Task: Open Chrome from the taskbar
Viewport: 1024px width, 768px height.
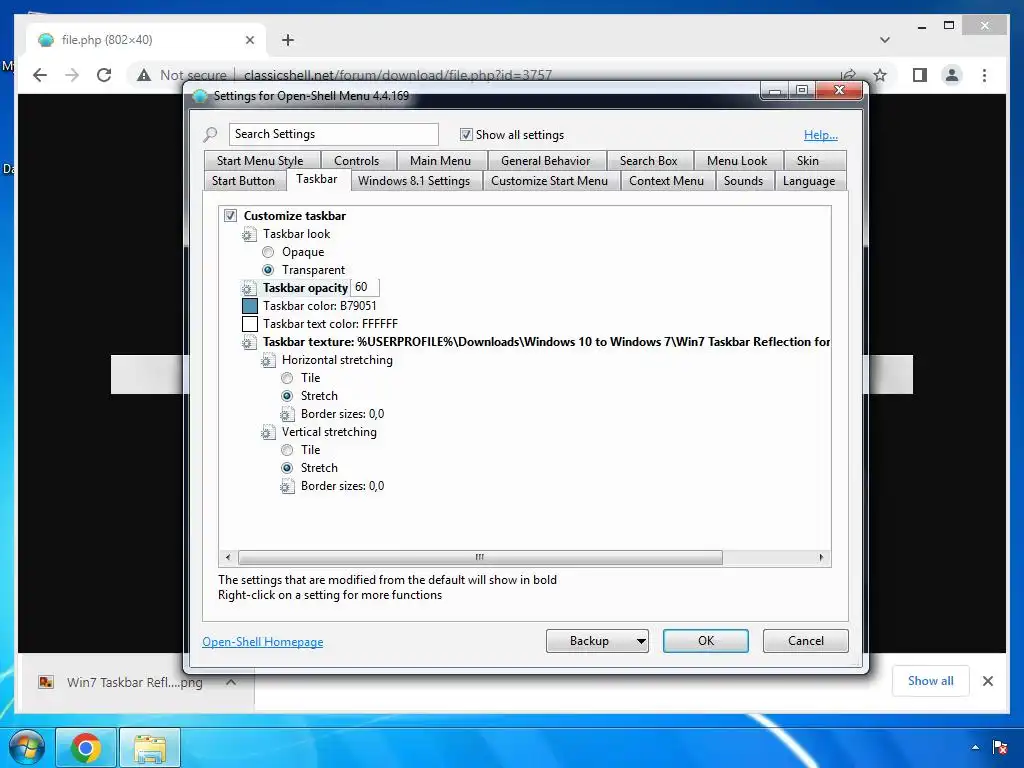Action: 86,748
